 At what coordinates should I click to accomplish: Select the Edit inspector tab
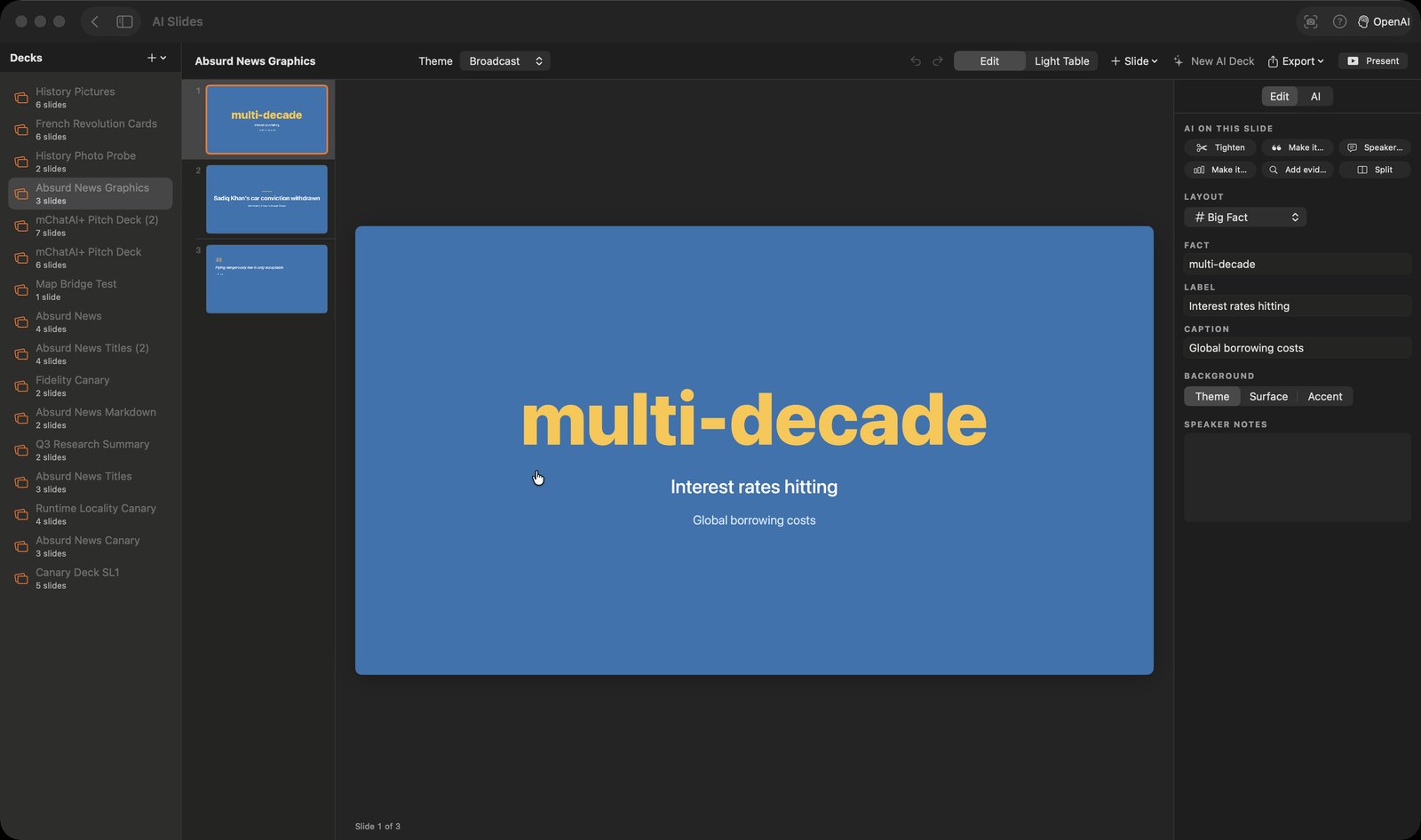[x=1279, y=97]
